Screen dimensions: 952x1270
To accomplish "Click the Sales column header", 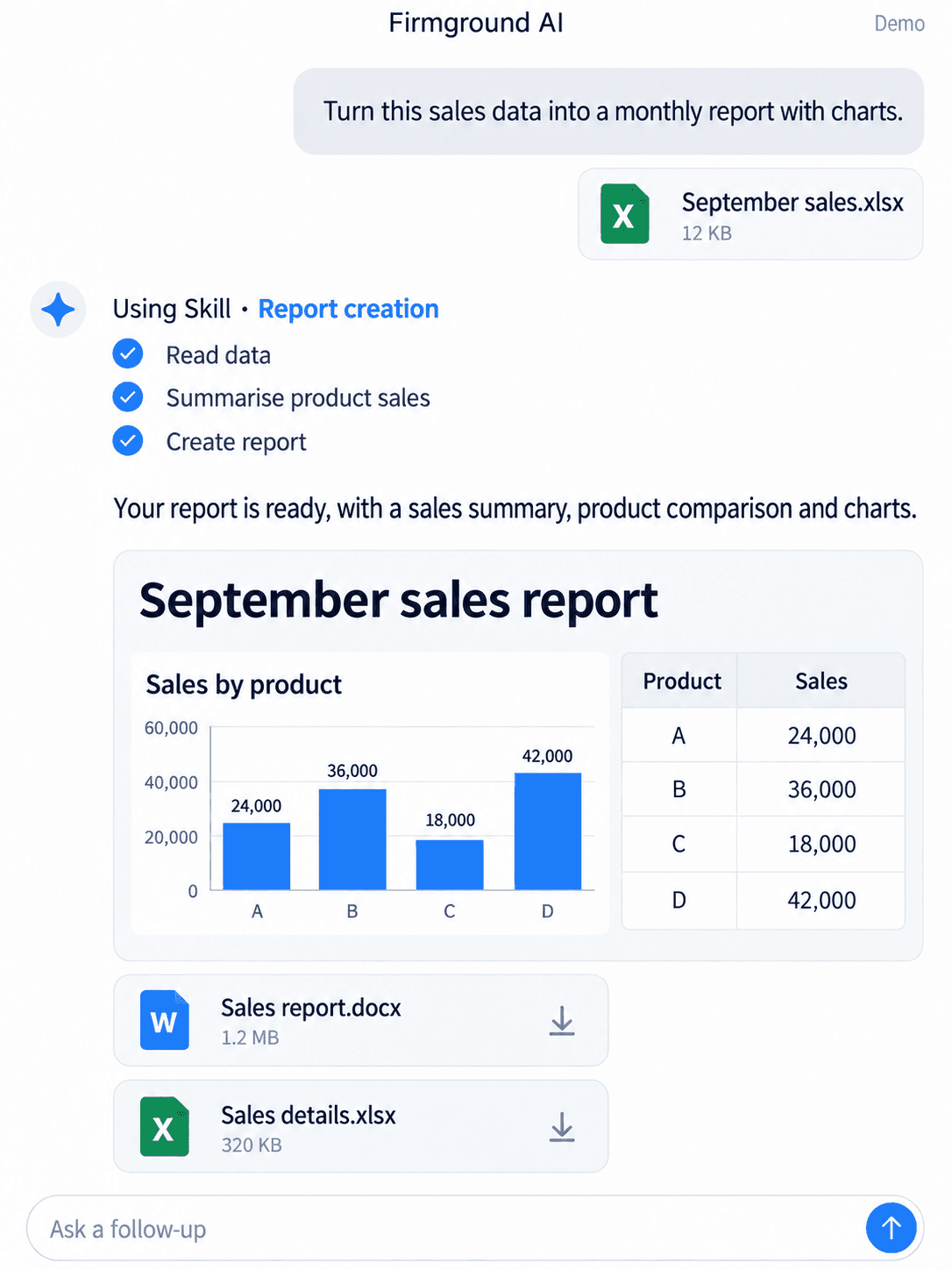I will 821,681.
